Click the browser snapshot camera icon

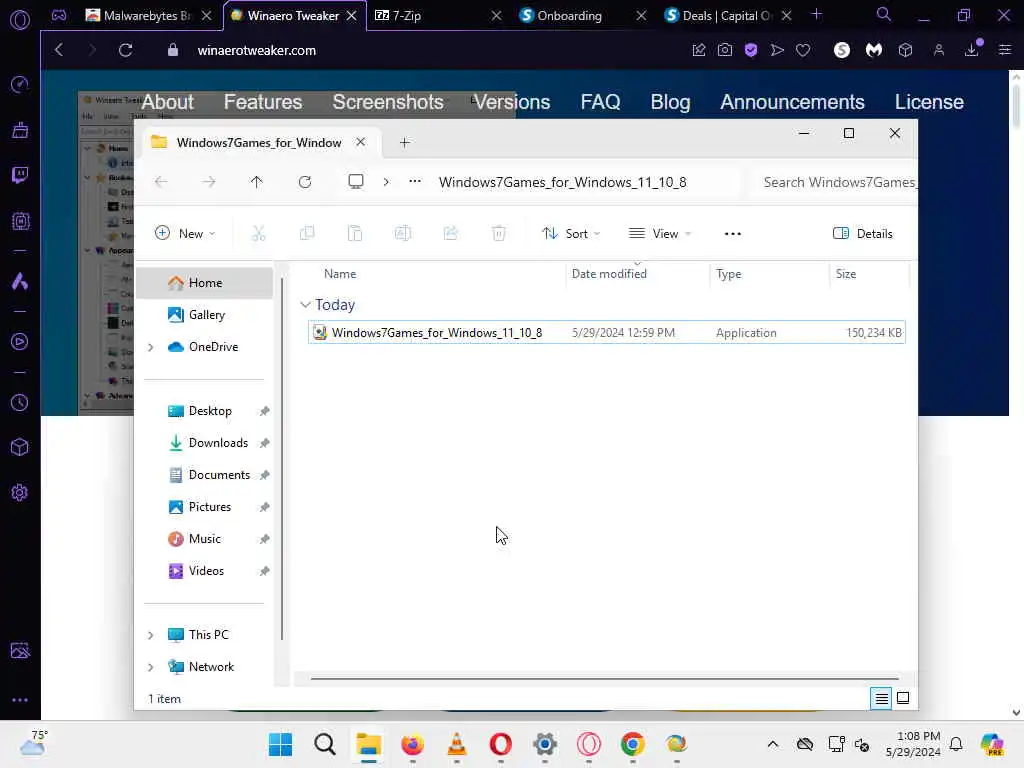click(x=725, y=50)
